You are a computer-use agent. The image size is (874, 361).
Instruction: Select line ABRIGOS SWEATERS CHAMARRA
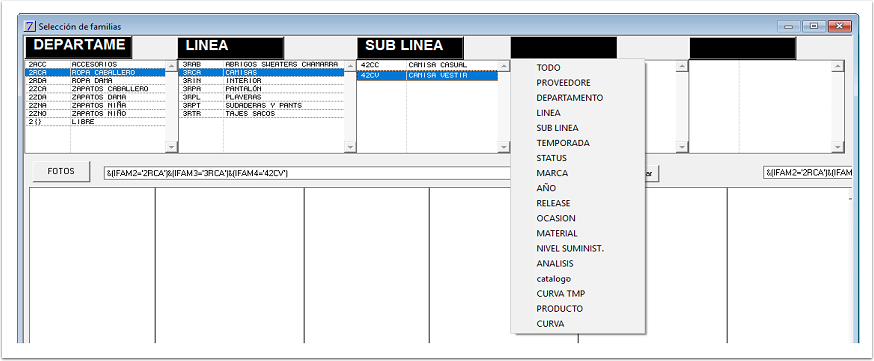pos(261,65)
